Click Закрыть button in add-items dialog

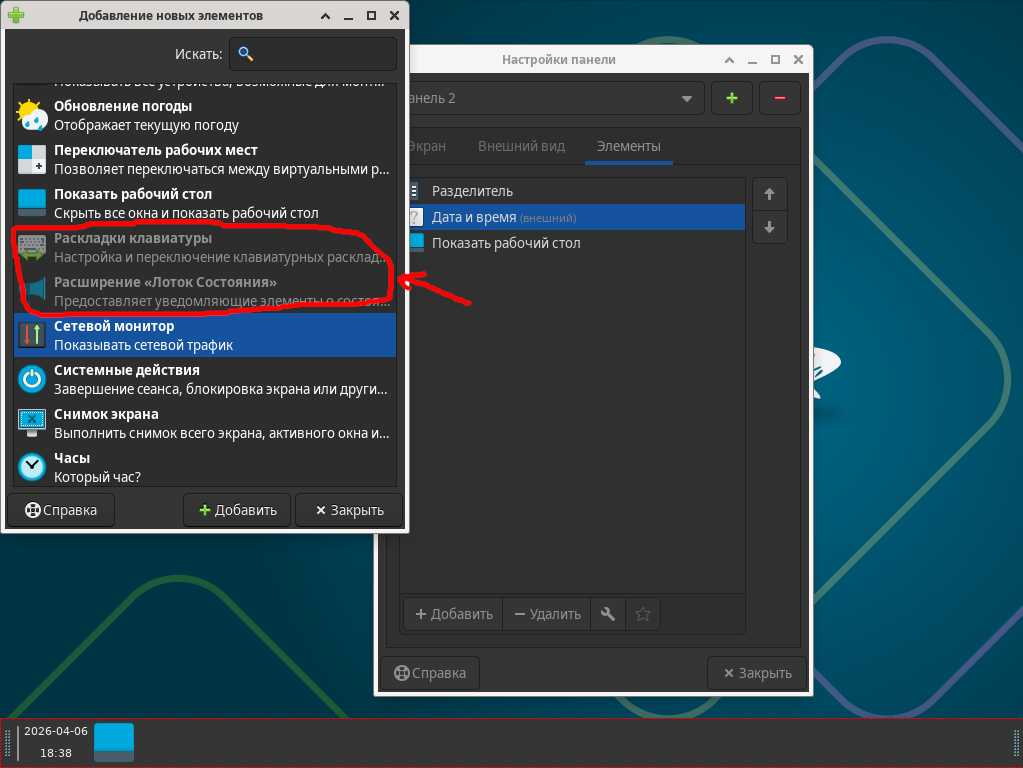tap(349, 510)
